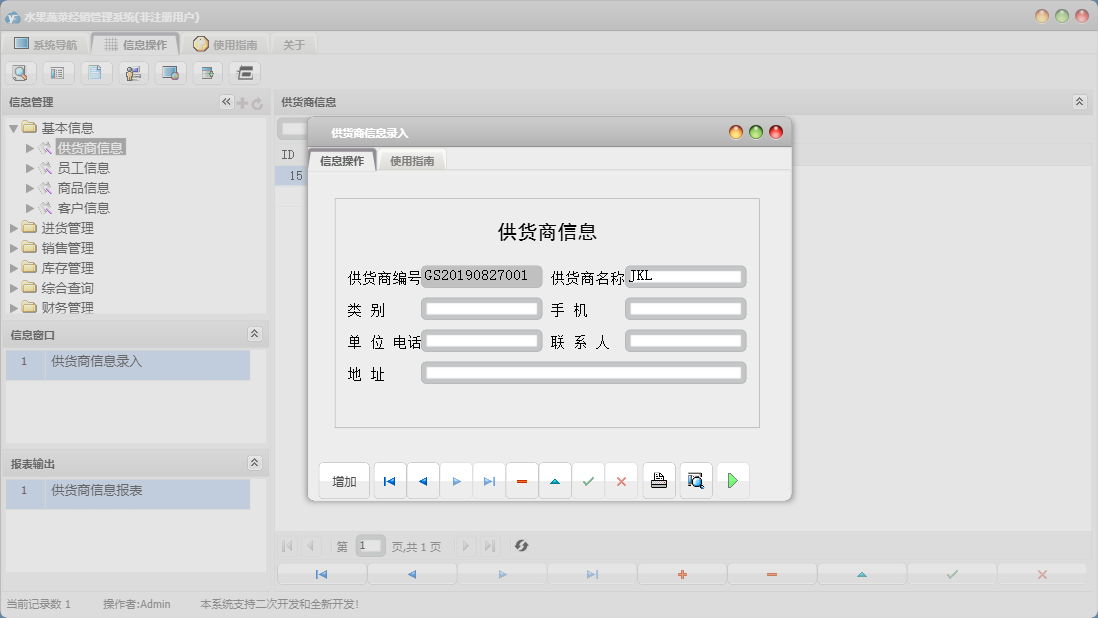Screen dimensions: 1098x618
Task: Switch to the 使用指南 tab inside the dialog
Action: point(412,161)
